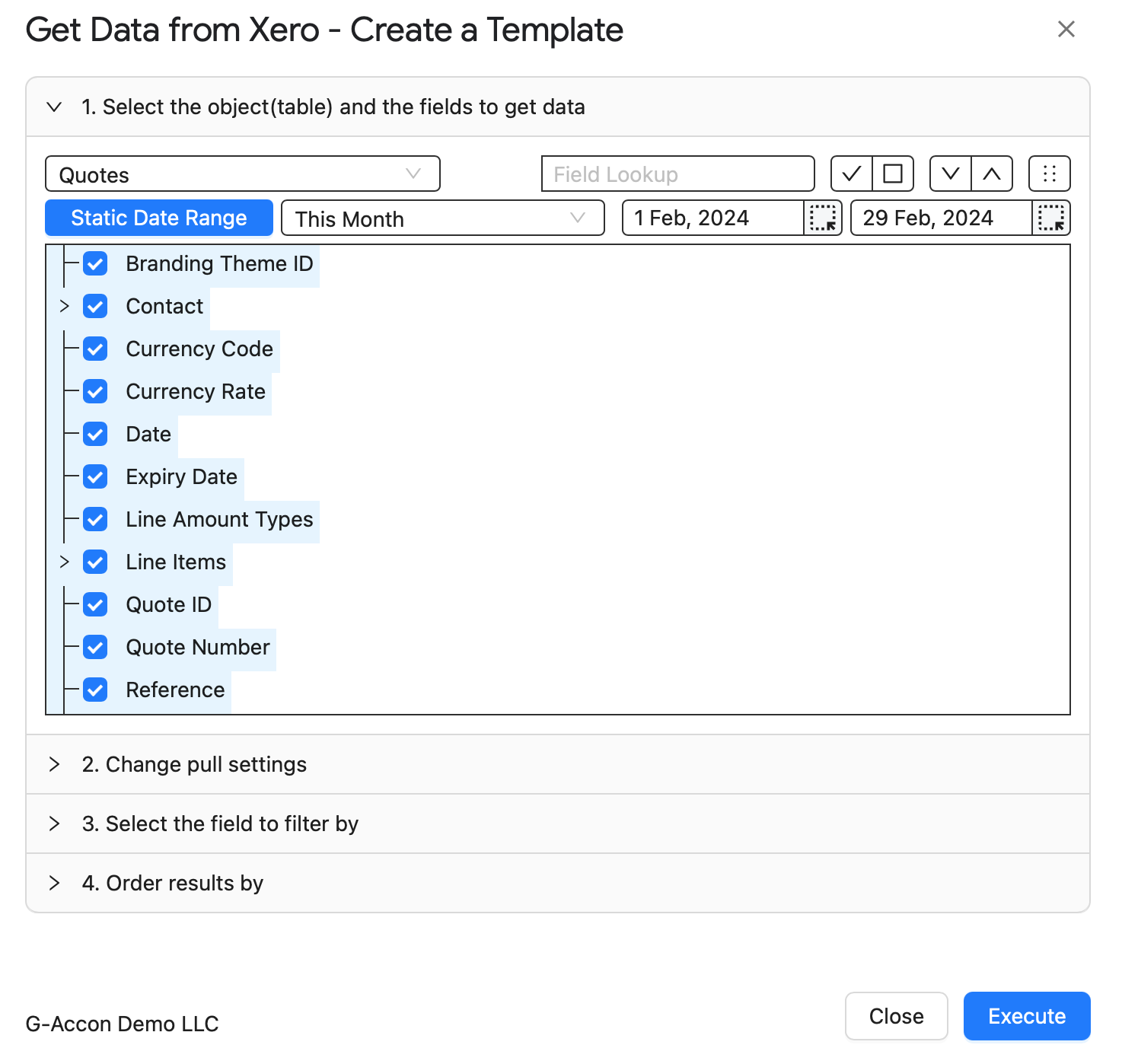Expand section 3 Select the field to filter by
The image size is (1122, 1064).
pyautogui.click(x=558, y=823)
